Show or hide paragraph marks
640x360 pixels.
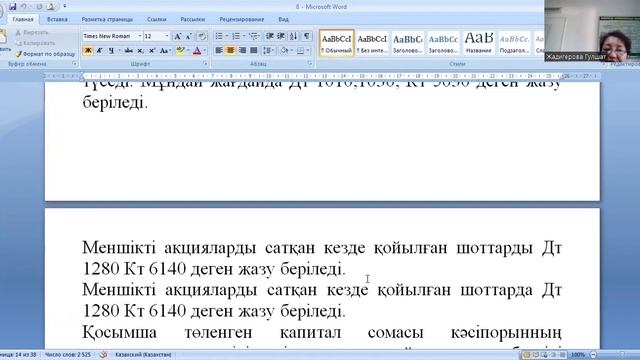307,36
